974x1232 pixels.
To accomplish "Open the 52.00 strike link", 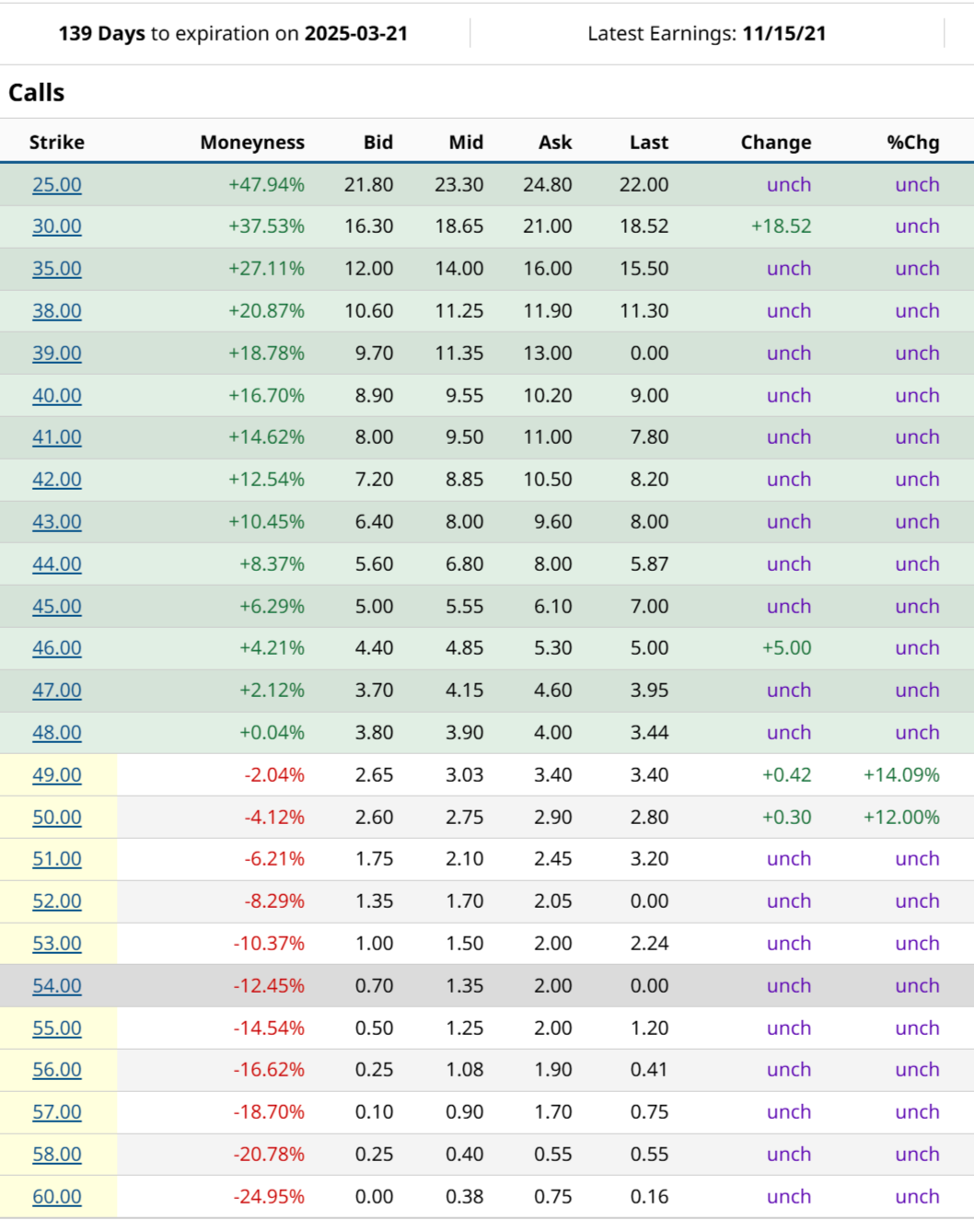I will [x=57, y=901].
